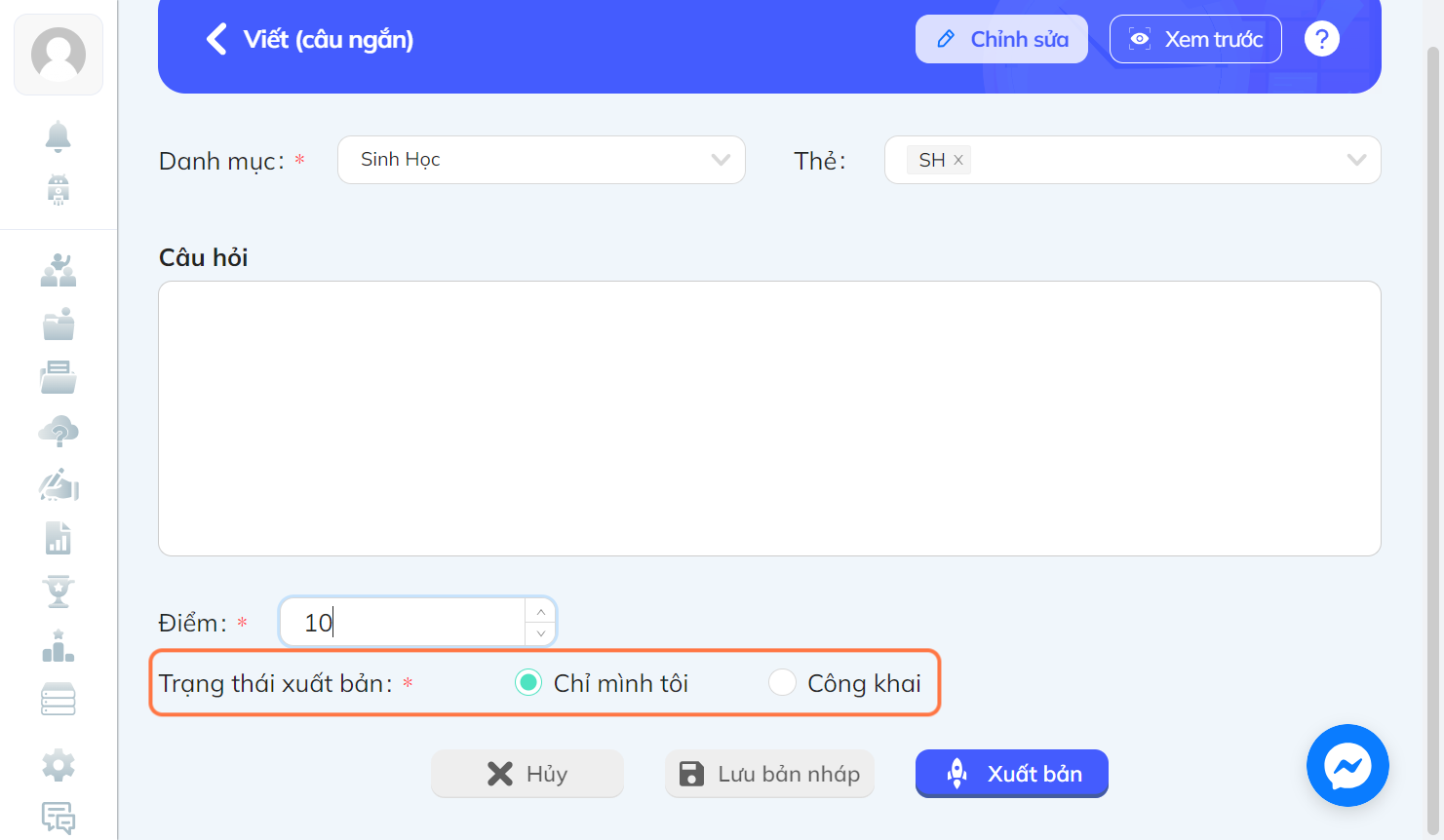The width and height of the screenshot is (1444, 840).
Task: Go back using the left arrow
Action: coord(216,39)
